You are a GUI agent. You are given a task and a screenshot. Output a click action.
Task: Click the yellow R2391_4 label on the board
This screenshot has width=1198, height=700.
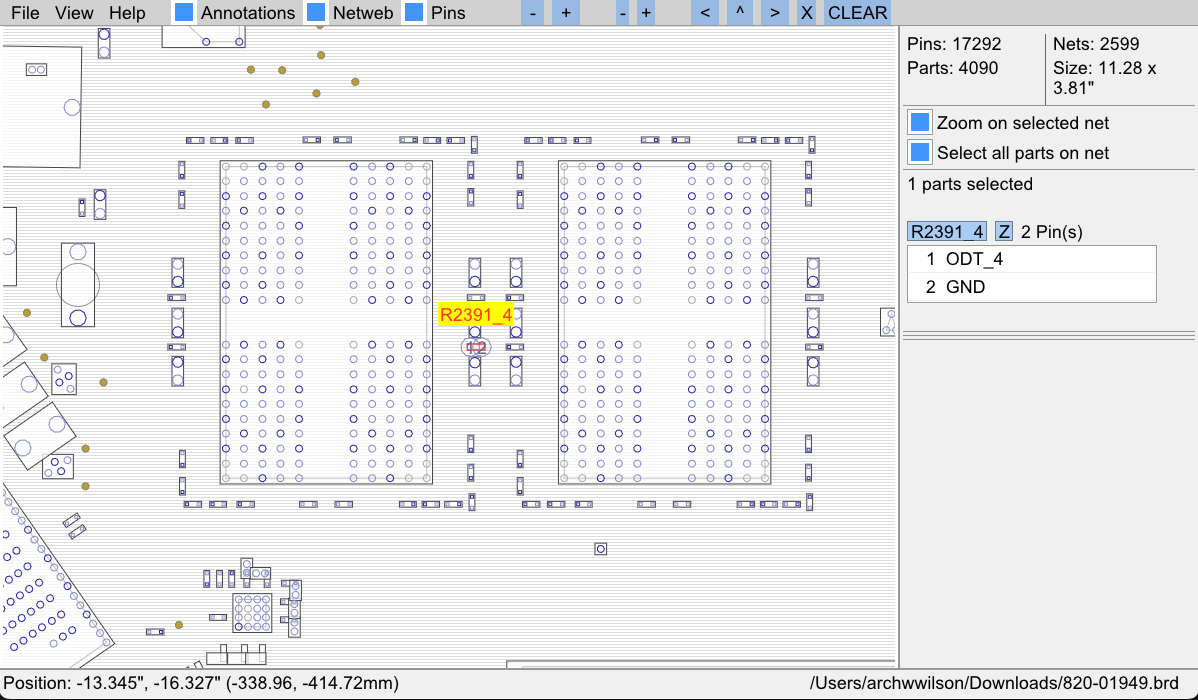tap(476, 315)
